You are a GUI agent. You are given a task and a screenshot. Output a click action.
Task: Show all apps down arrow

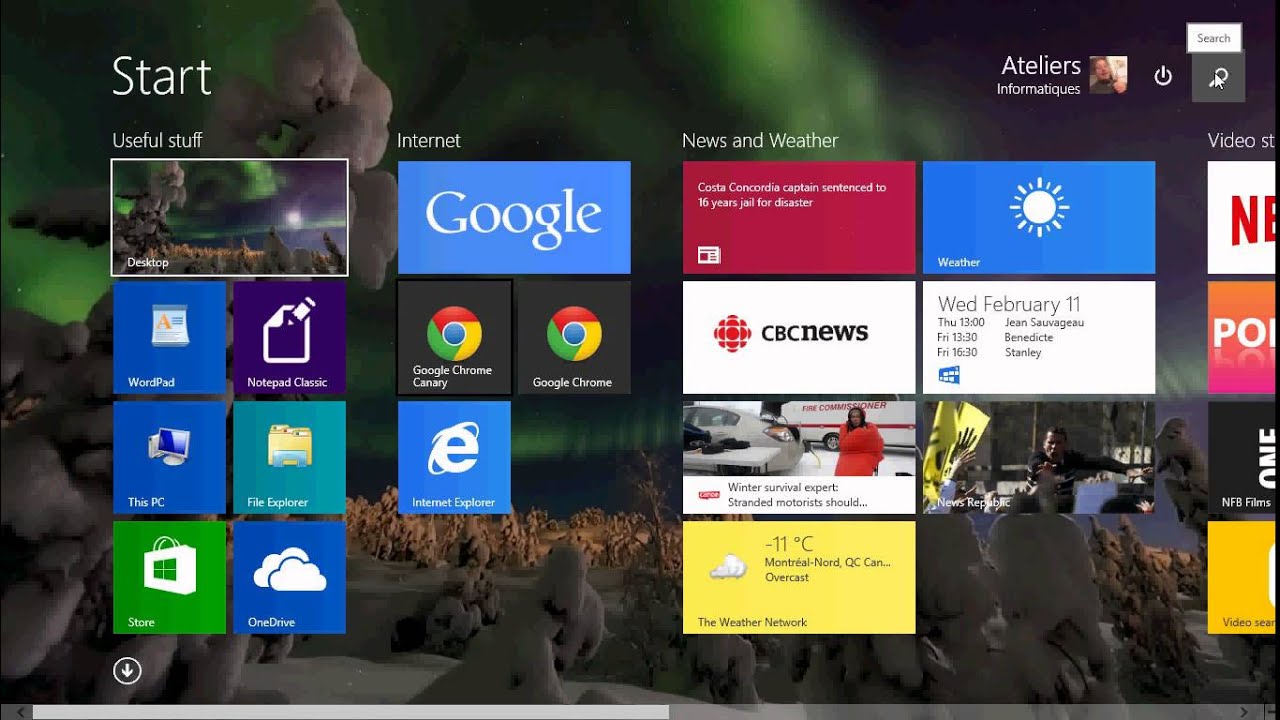pyautogui.click(x=127, y=670)
